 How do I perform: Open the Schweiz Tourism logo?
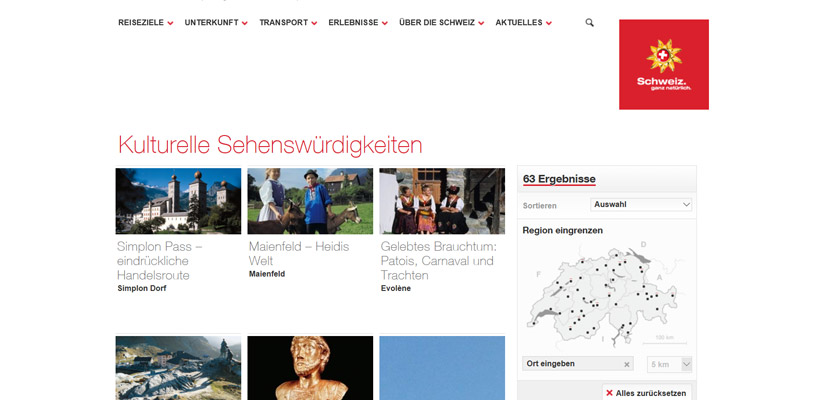[x=664, y=65]
